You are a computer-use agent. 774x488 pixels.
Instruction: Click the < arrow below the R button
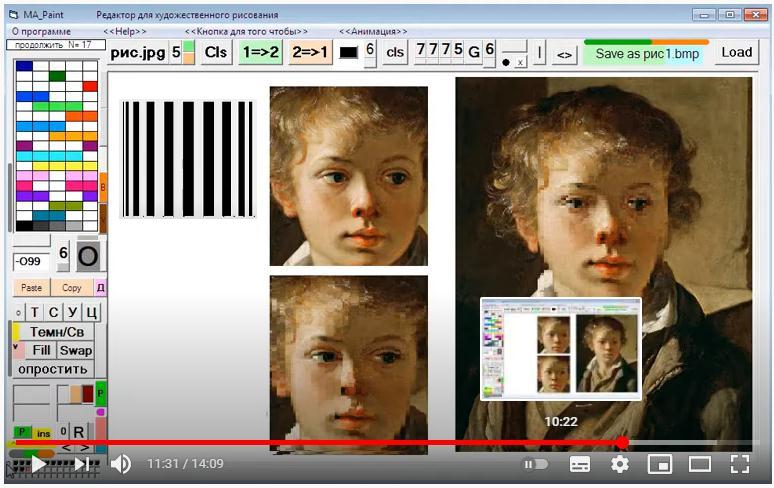pos(66,448)
